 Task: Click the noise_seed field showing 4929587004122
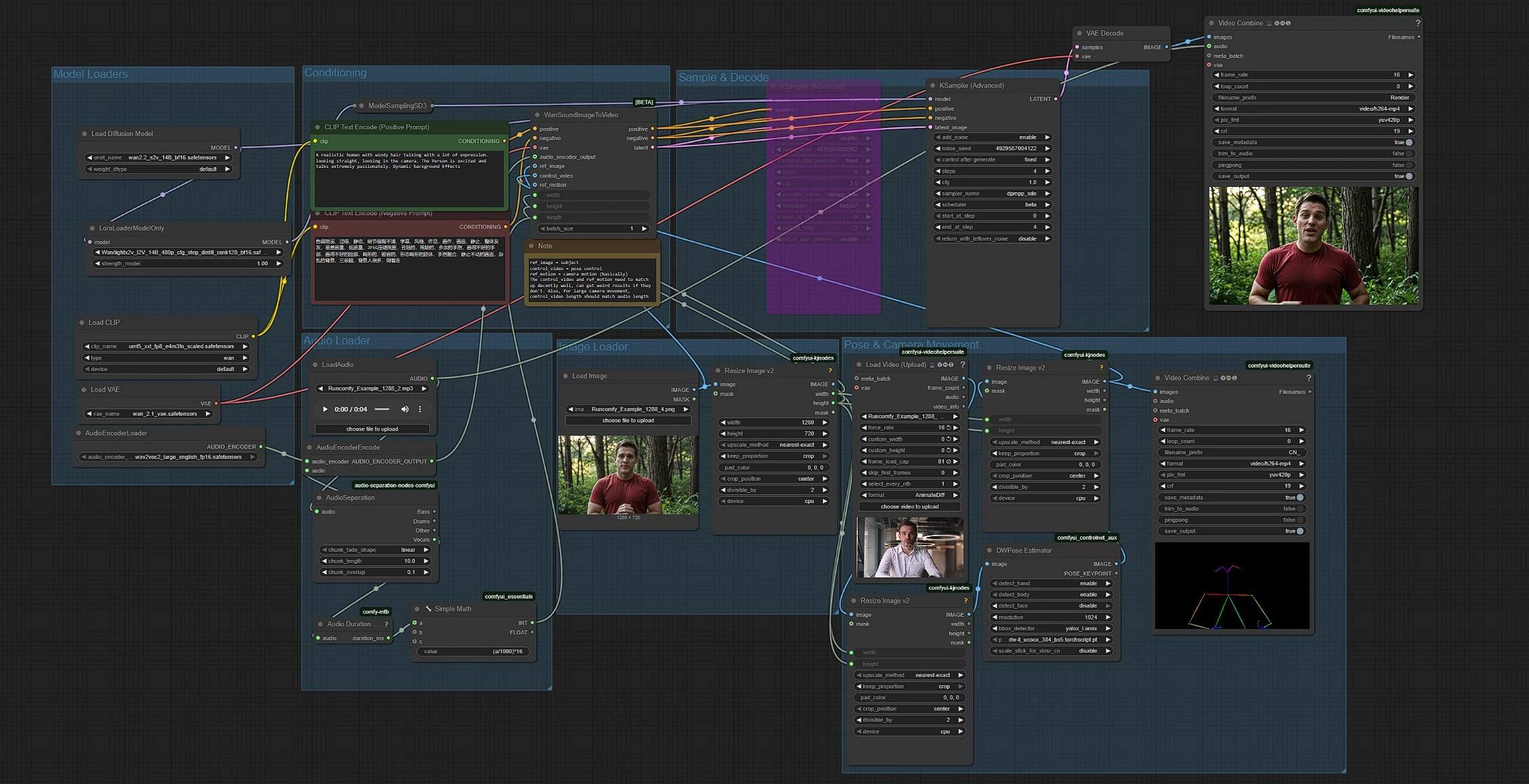992,148
